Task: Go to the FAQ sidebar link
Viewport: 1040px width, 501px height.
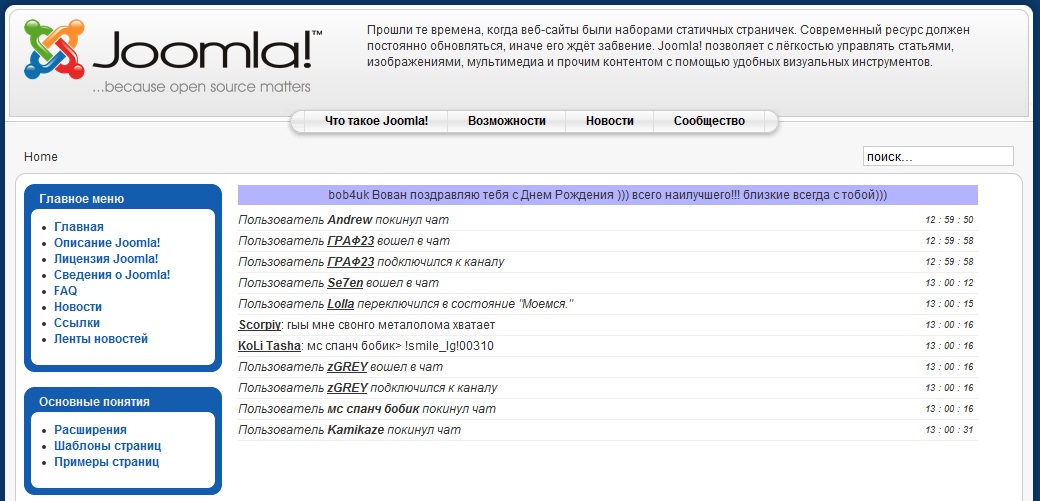Action: 66,291
